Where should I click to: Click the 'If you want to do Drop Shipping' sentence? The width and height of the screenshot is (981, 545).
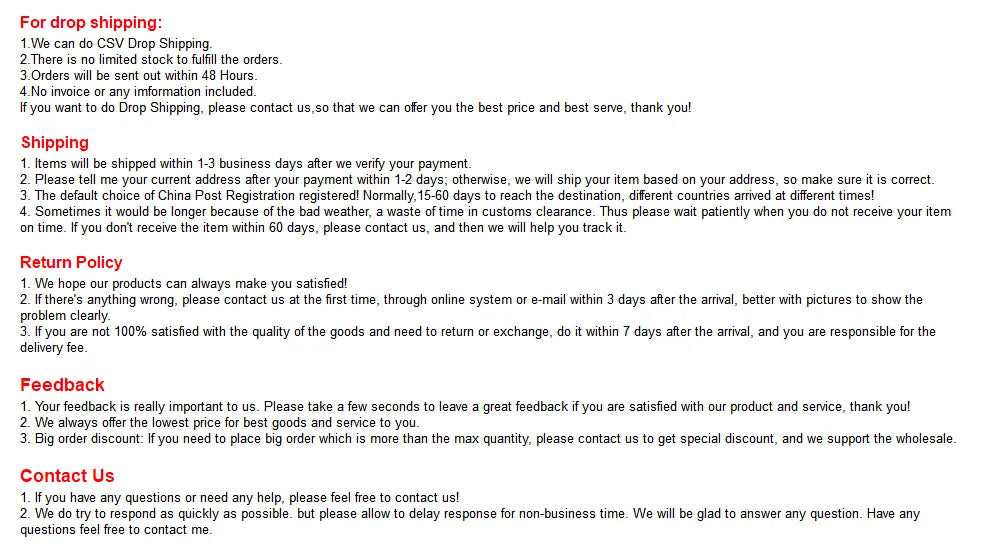point(355,108)
